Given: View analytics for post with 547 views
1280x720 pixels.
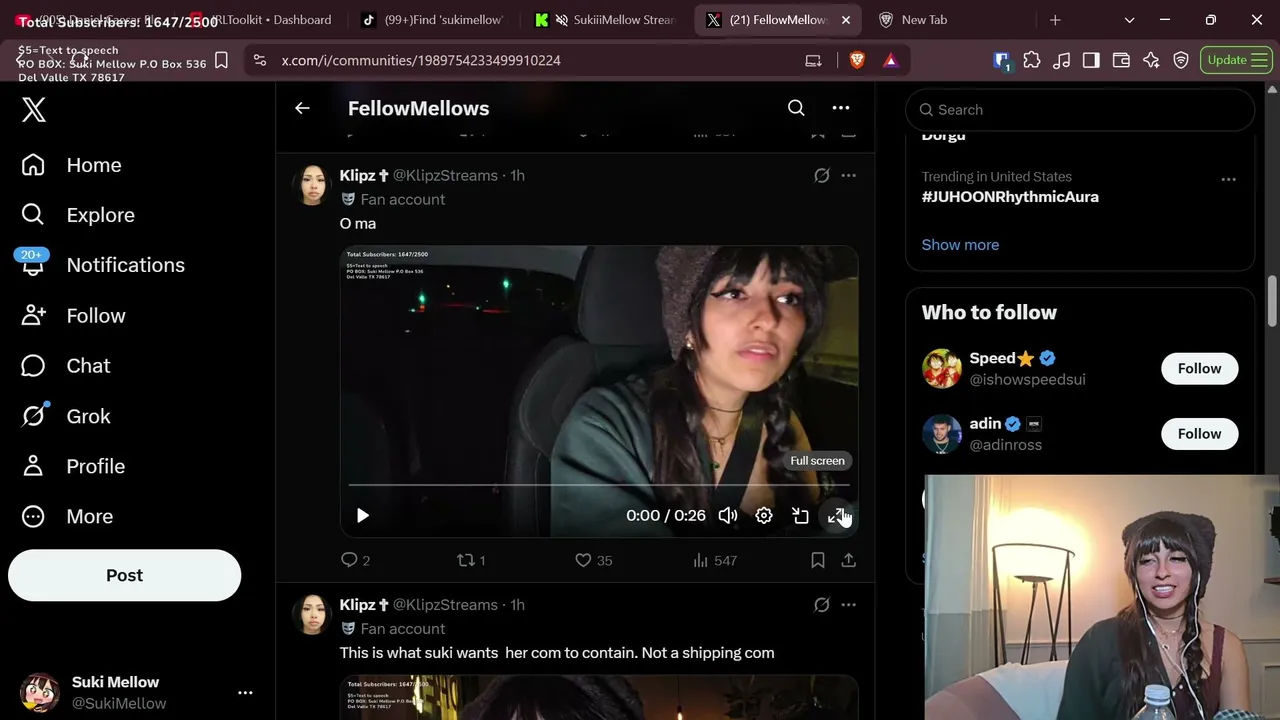Looking at the screenshot, I should (x=714, y=560).
